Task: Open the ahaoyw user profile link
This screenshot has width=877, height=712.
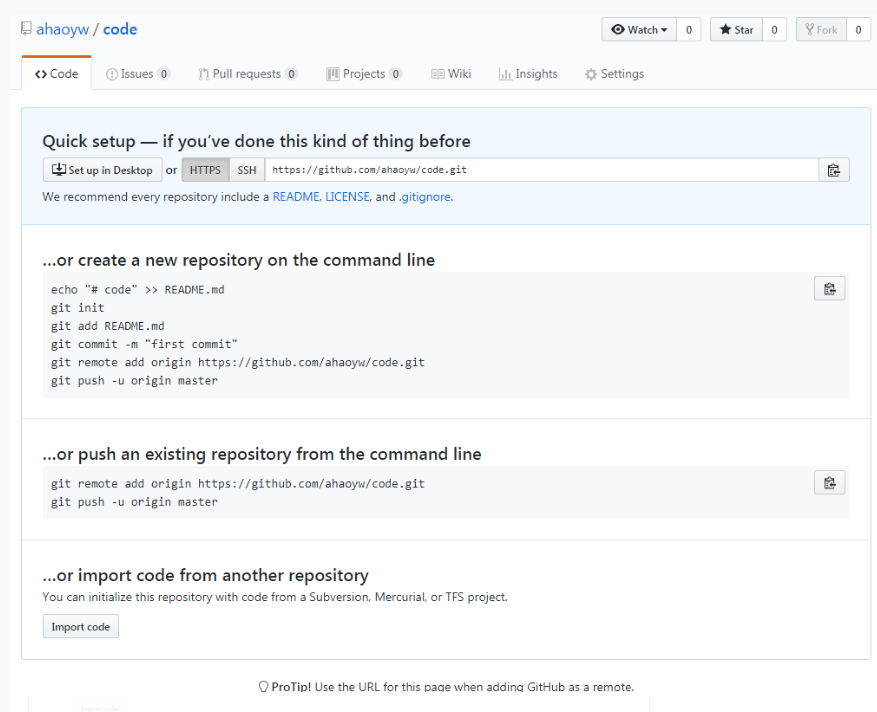Action: tap(62, 29)
